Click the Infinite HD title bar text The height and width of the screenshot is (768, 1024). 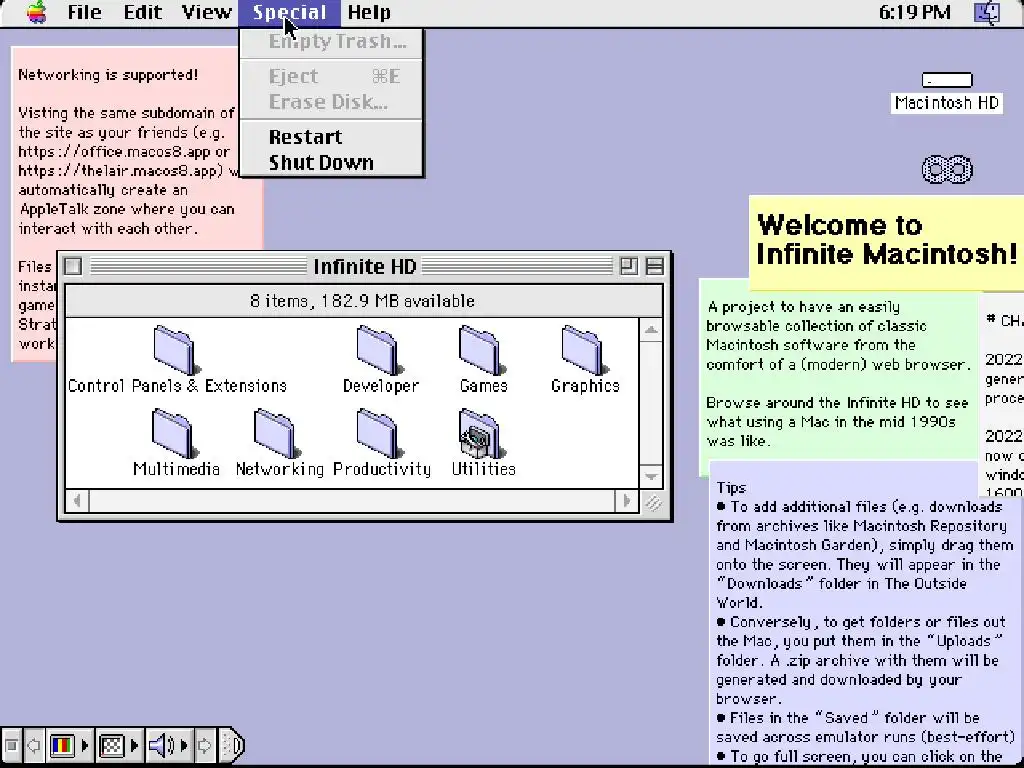364,266
